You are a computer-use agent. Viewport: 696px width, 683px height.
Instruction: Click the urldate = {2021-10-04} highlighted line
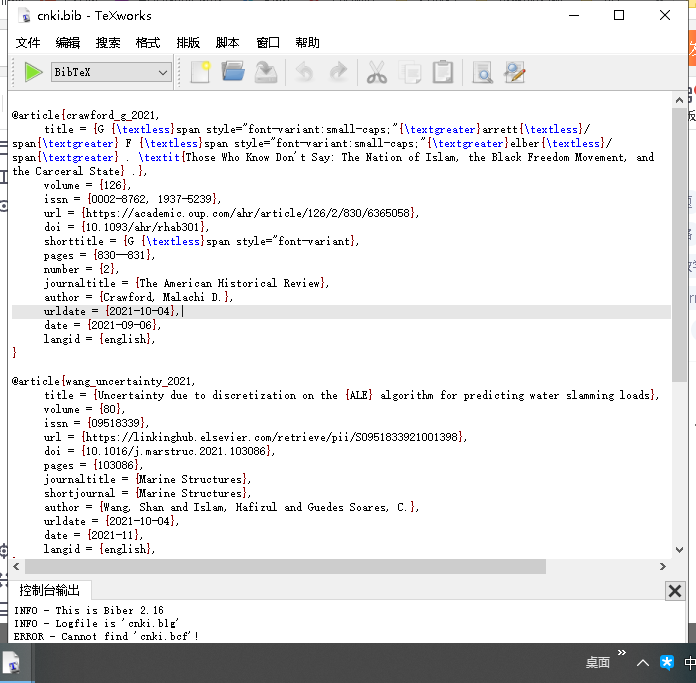[x=341, y=312]
